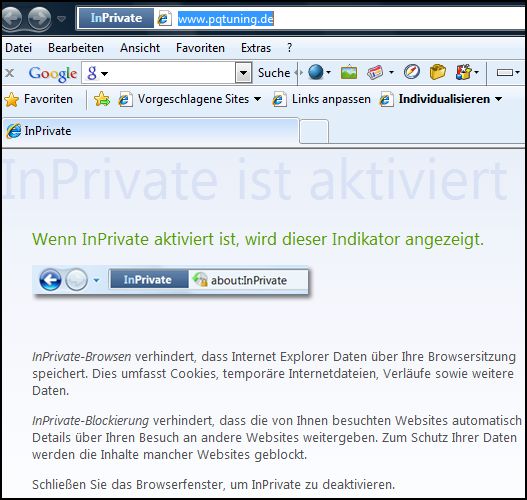Open the Vorgeschlagene Sites link
The height and width of the screenshot is (500, 527).
point(184,99)
